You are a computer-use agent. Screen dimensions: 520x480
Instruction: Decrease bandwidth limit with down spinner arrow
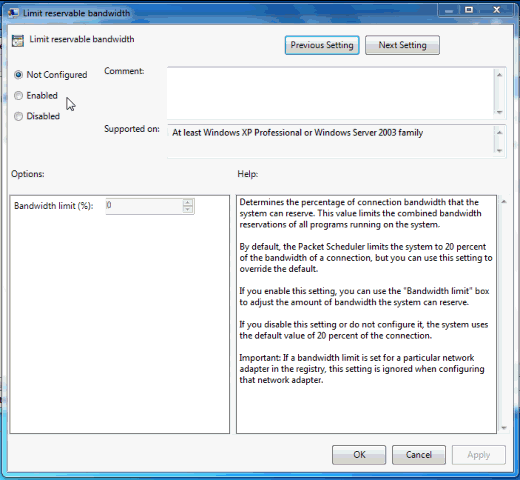pos(188,209)
